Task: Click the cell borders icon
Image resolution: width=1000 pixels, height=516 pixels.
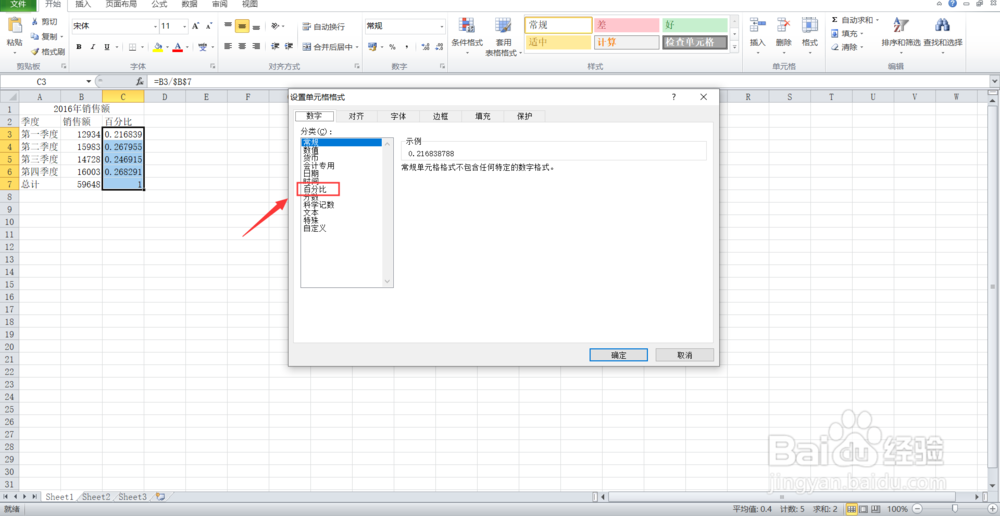Action: click(133, 47)
